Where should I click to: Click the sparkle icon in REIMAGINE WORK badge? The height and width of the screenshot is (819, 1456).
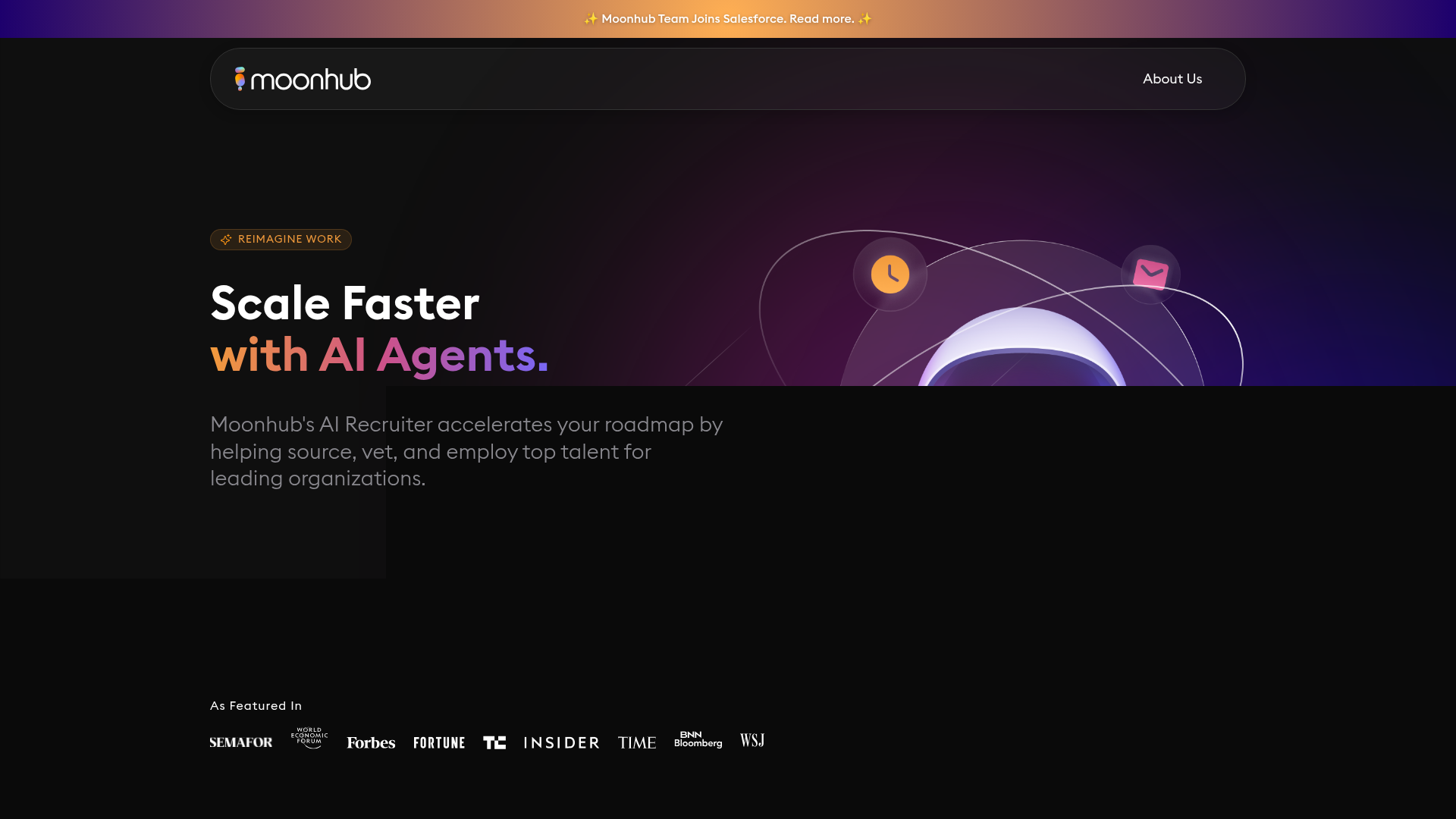[x=226, y=240]
